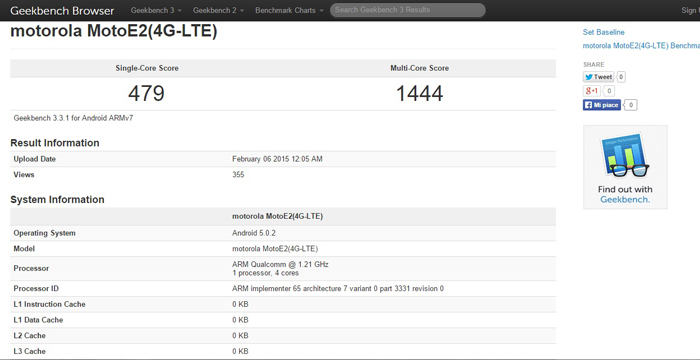Select the Views label
The height and width of the screenshot is (360, 700).
pyautogui.click(x=24, y=175)
